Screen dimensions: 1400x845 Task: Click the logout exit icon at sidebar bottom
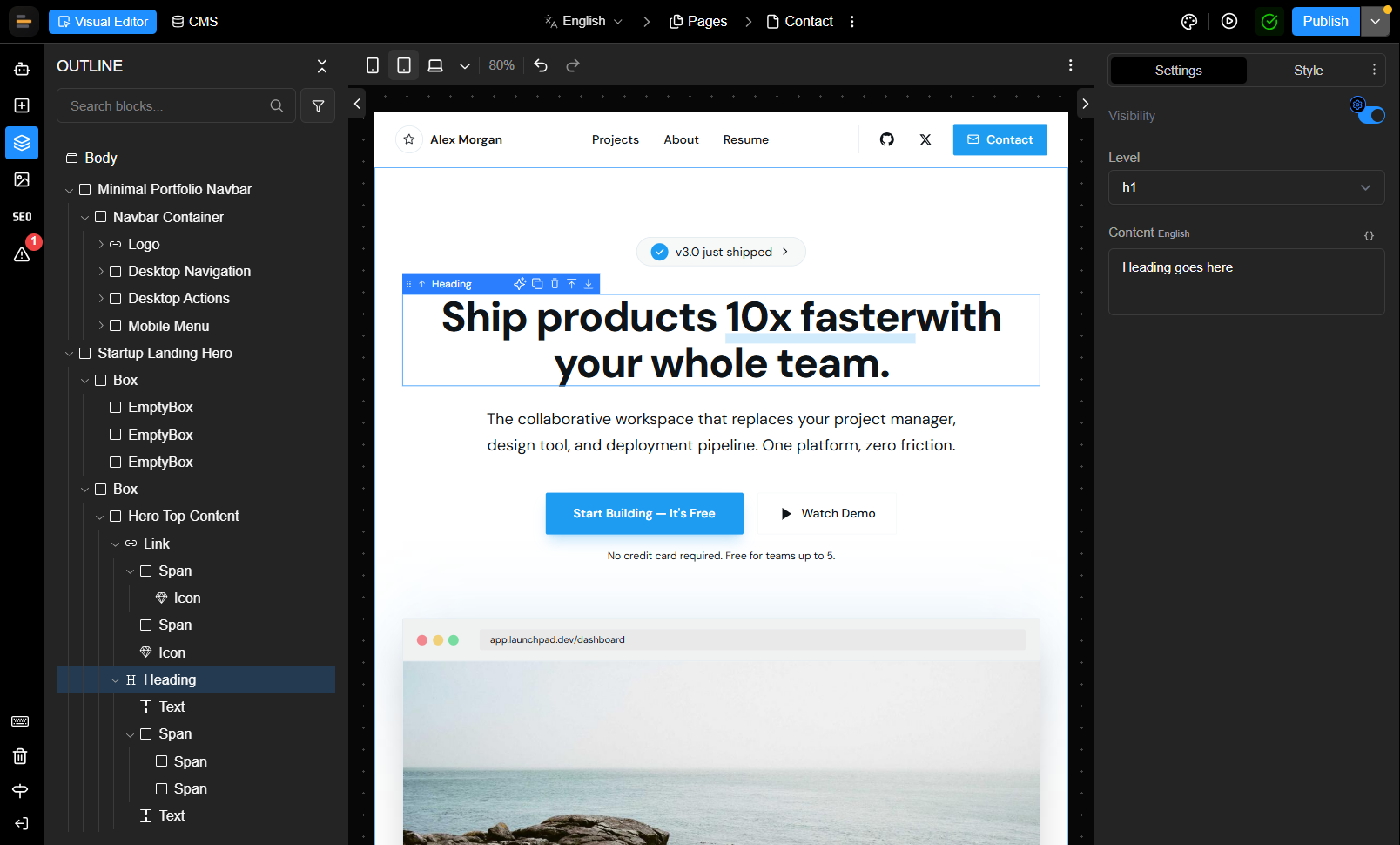point(20,823)
